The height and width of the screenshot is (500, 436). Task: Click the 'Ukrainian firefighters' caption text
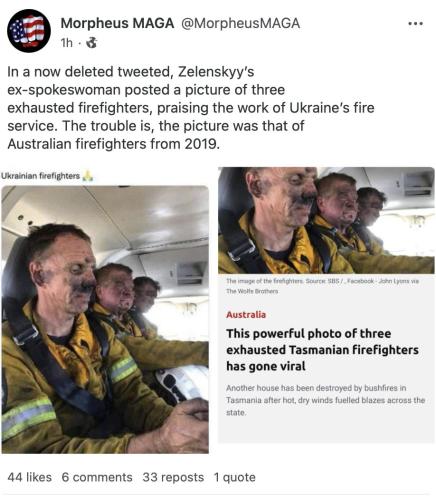point(41,176)
